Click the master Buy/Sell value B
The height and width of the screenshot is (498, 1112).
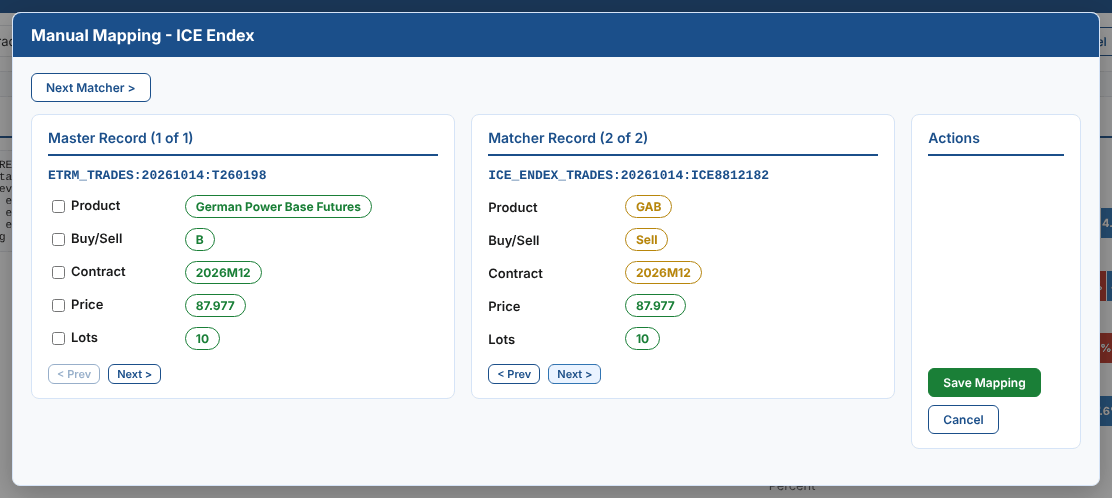[x=200, y=240]
